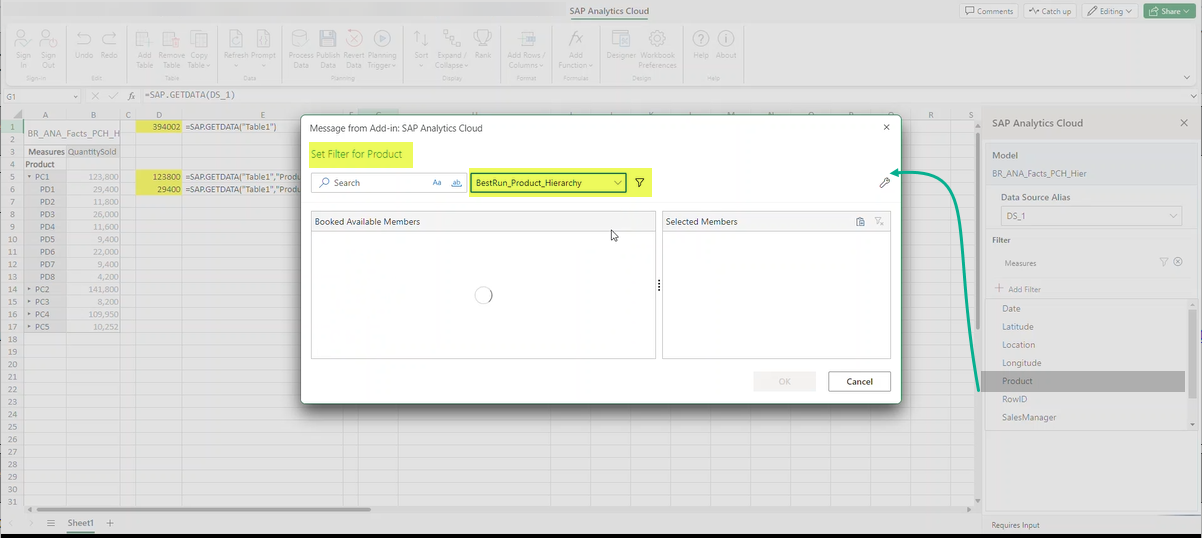
Task: Close the Message from Add-in dialog
Action: coord(886,128)
